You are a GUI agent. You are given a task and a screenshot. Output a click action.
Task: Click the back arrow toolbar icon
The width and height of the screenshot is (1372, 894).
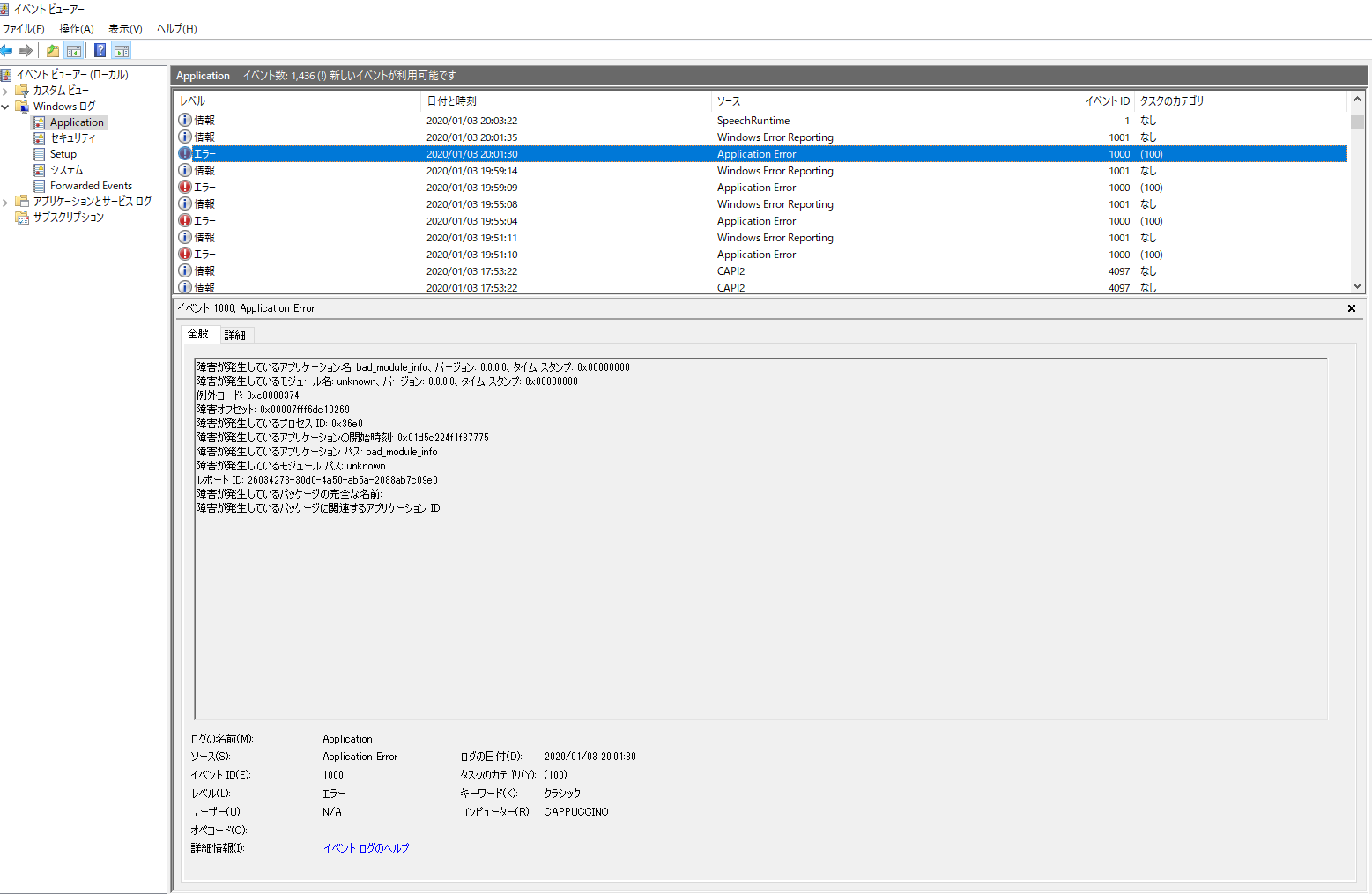tap(6, 50)
